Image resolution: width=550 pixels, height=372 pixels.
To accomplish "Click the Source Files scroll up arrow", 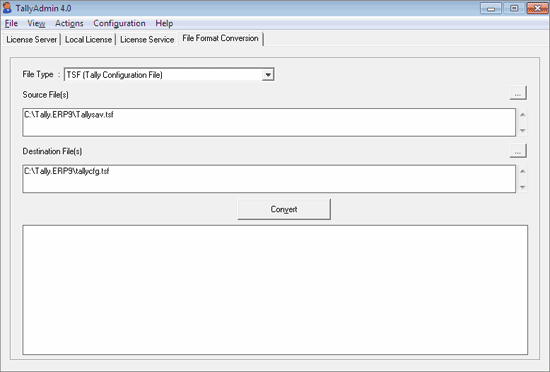I will point(523,115).
